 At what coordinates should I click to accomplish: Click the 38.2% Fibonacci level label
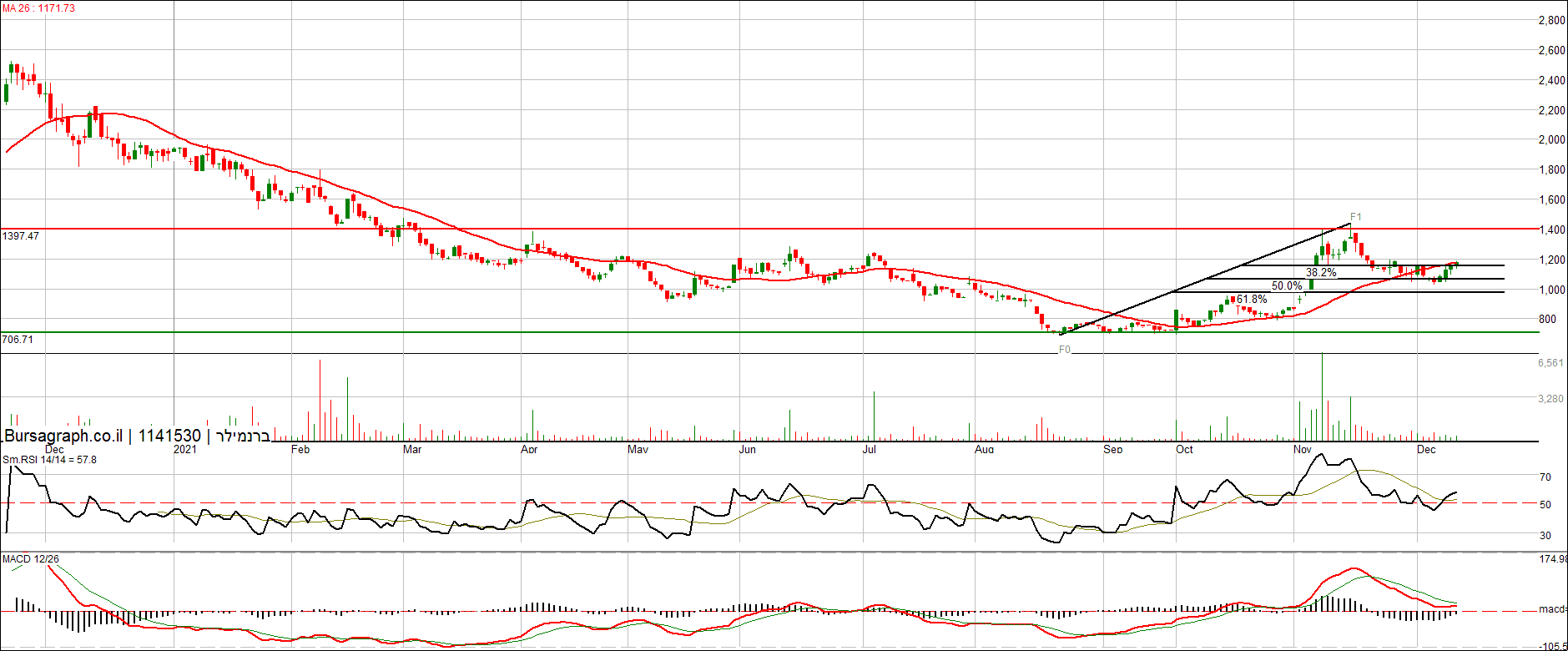(x=1321, y=273)
